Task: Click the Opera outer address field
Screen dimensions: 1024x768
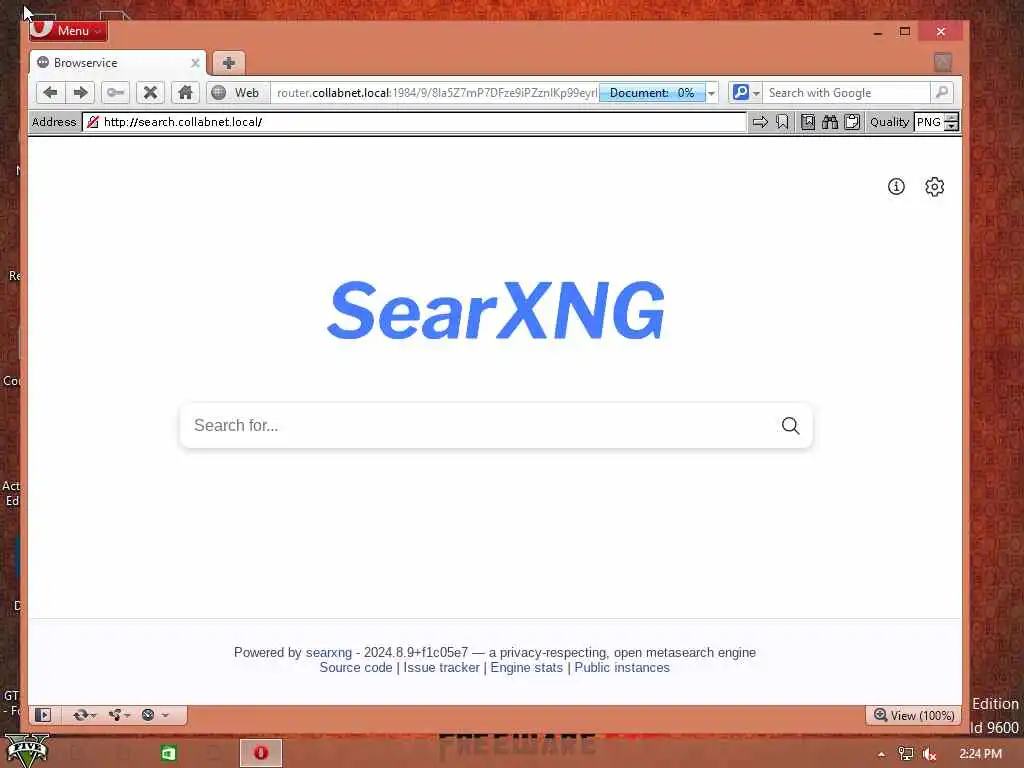Action: click(x=436, y=93)
